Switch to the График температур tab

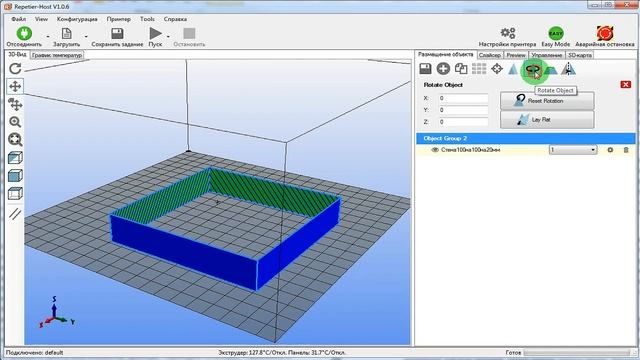pos(57,55)
